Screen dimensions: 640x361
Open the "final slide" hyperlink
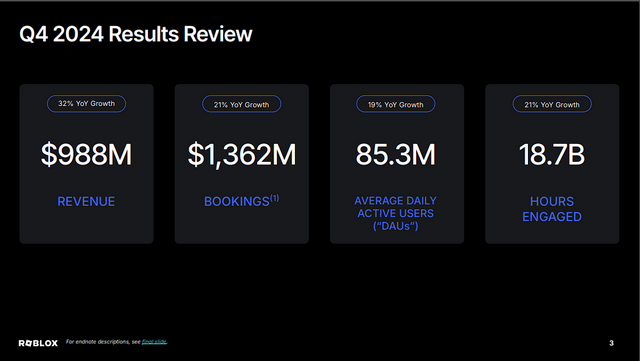click(154, 342)
